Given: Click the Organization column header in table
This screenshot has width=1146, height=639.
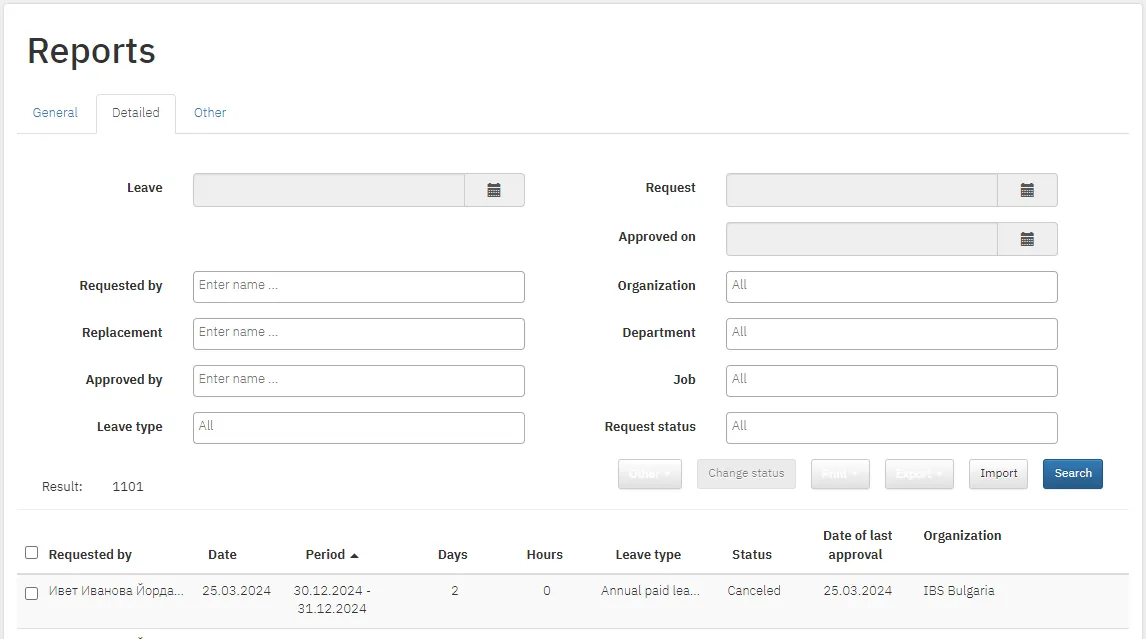Looking at the screenshot, I should click(962, 536).
